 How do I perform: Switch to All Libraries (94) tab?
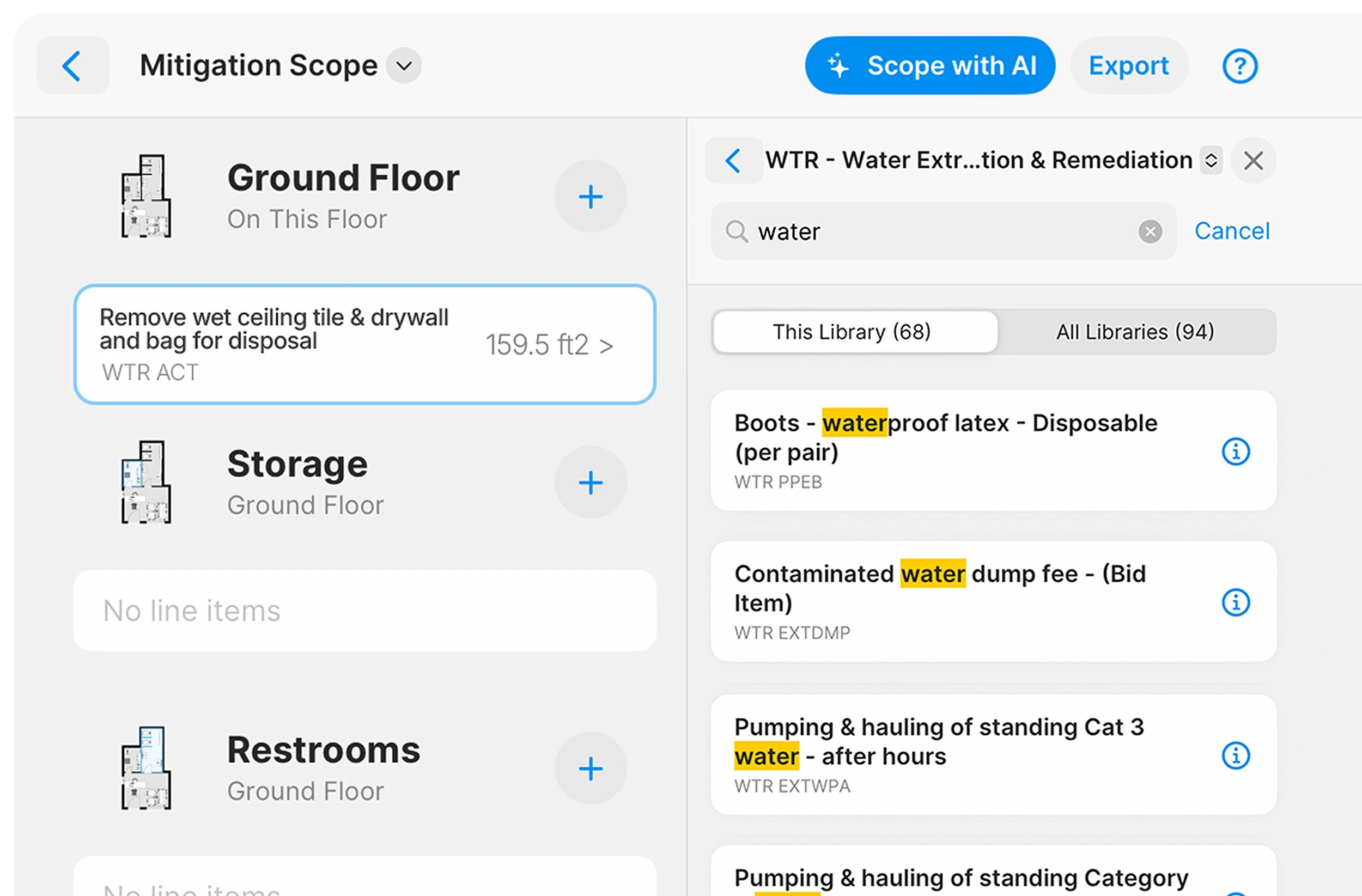1135,332
